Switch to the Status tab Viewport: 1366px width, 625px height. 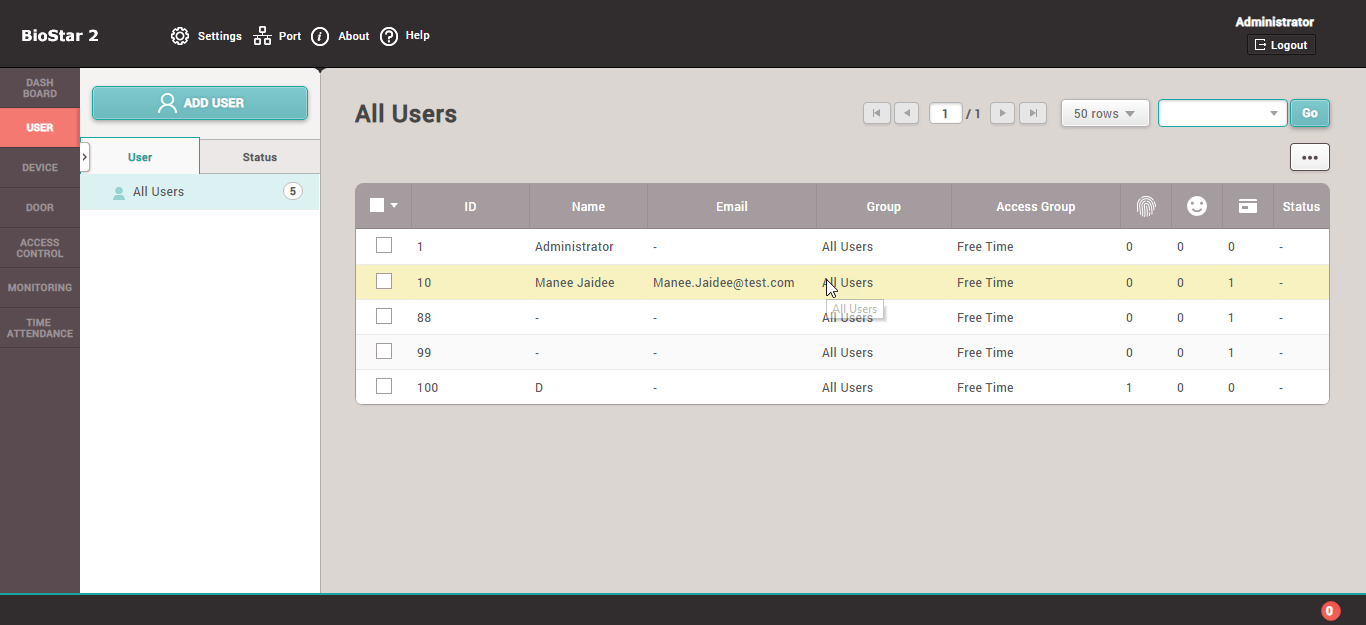(259, 157)
